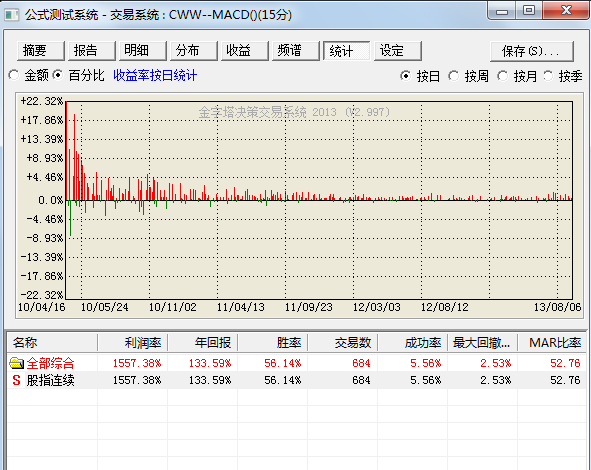Minimize the 公式测试系统 window
591x470 pixels.
pos(502,11)
